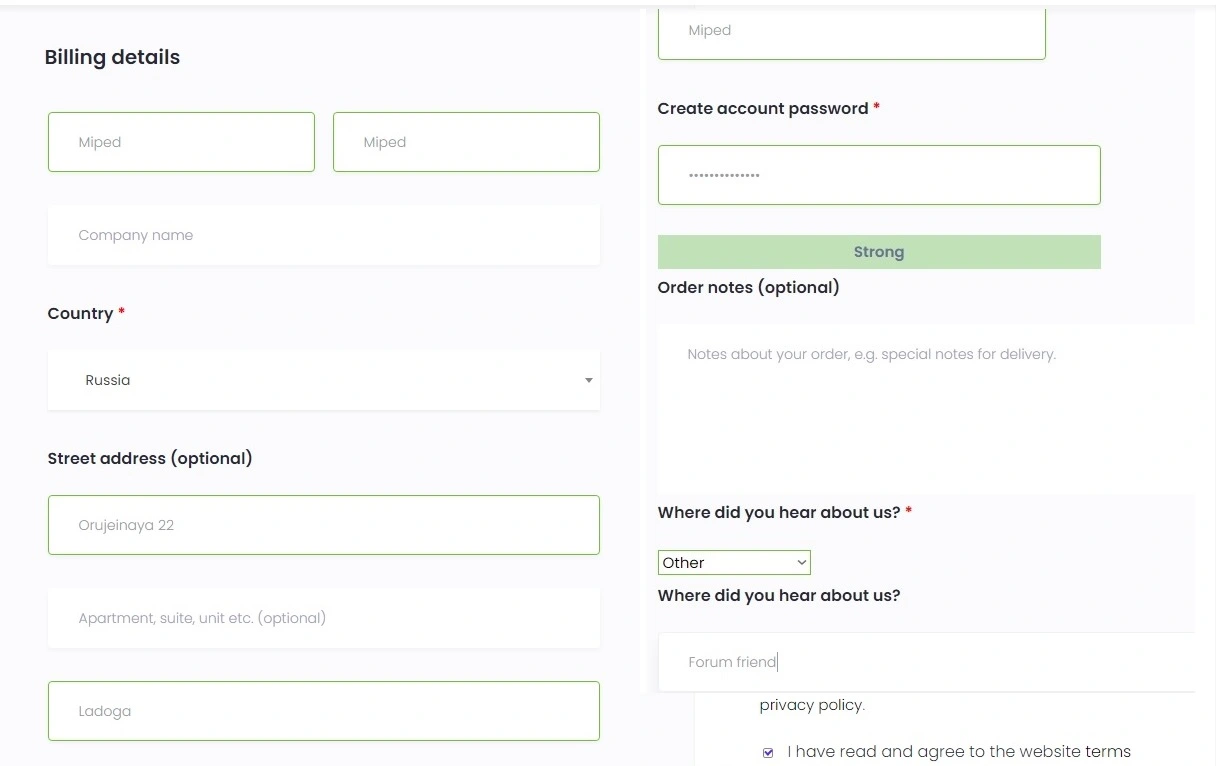Open the Country dropdown showing Russia
This screenshot has height=766, width=1216.
[324, 380]
